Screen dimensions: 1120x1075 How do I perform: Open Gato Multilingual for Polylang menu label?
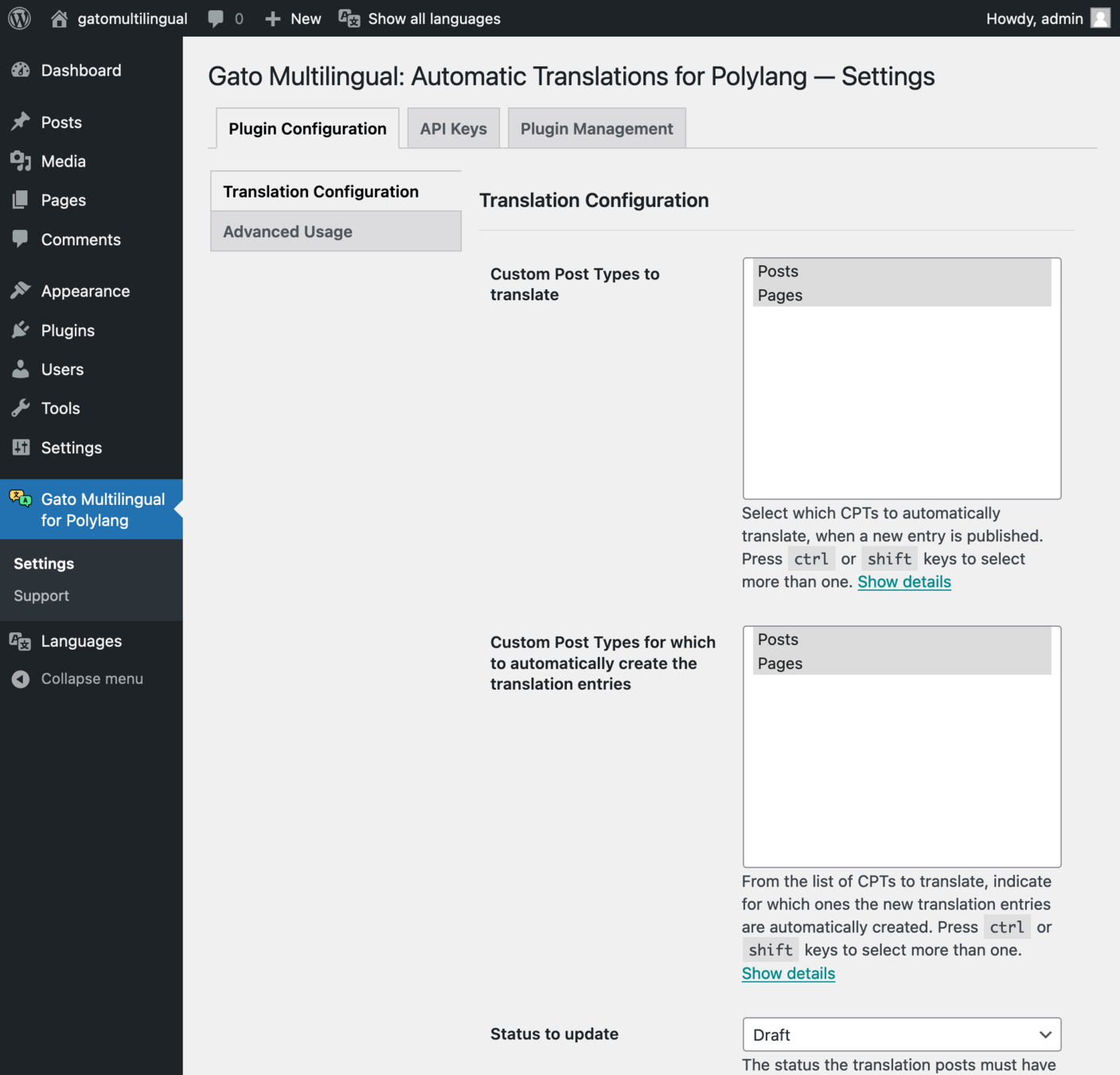[x=103, y=510]
